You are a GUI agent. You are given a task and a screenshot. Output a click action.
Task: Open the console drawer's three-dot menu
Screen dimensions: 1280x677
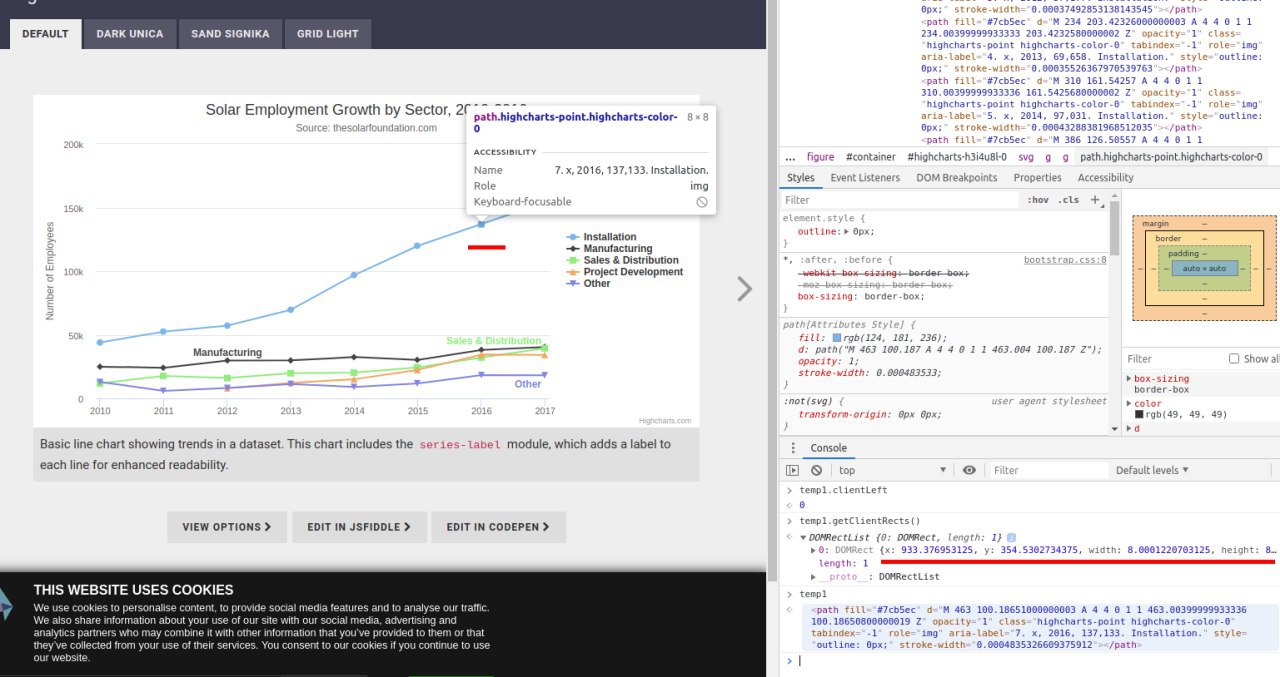[793, 448]
